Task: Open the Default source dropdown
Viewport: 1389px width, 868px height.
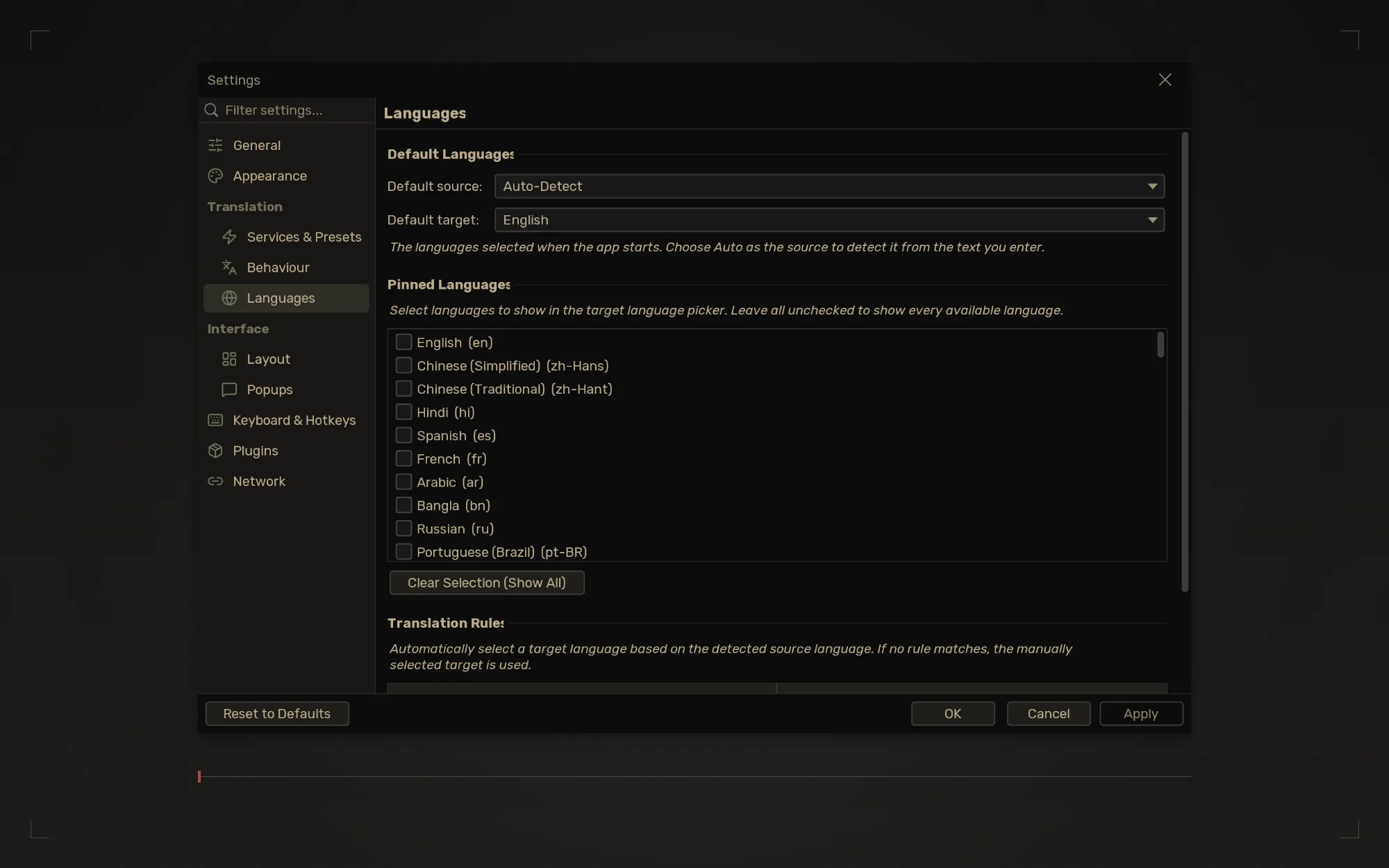Action: (829, 186)
